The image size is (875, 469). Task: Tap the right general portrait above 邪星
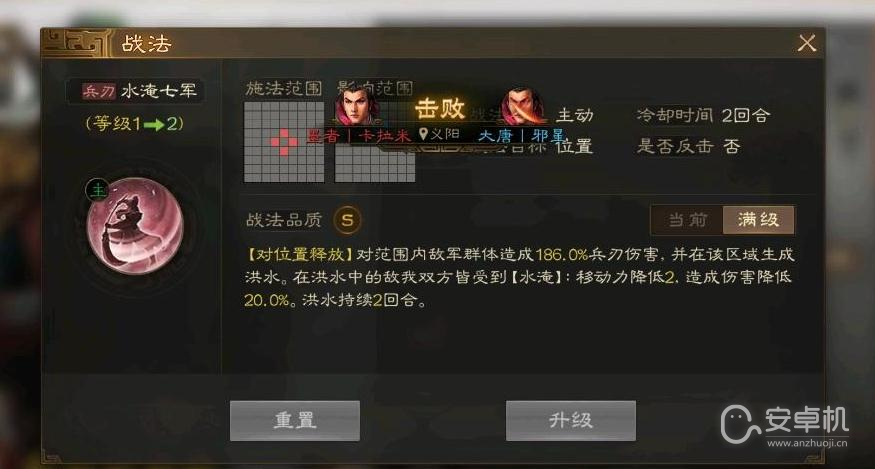[x=522, y=106]
